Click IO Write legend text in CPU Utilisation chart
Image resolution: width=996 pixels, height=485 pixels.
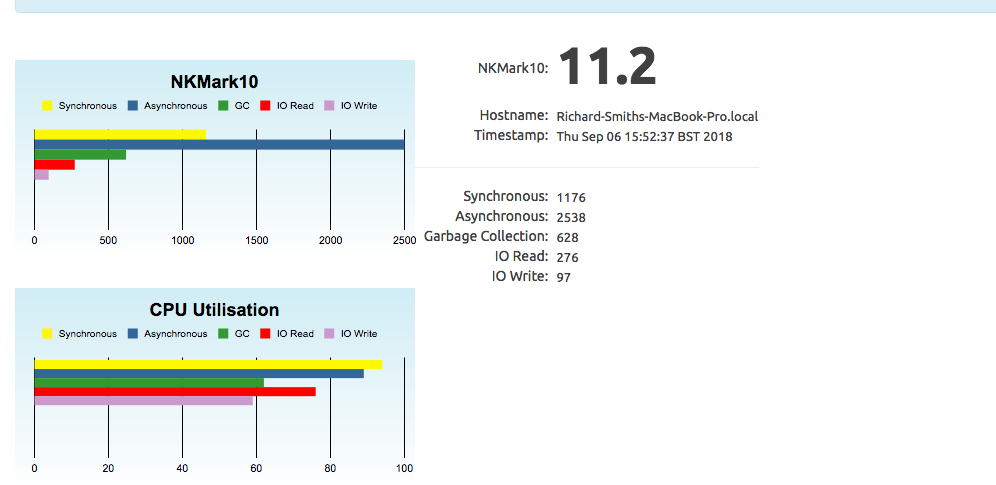[359, 334]
